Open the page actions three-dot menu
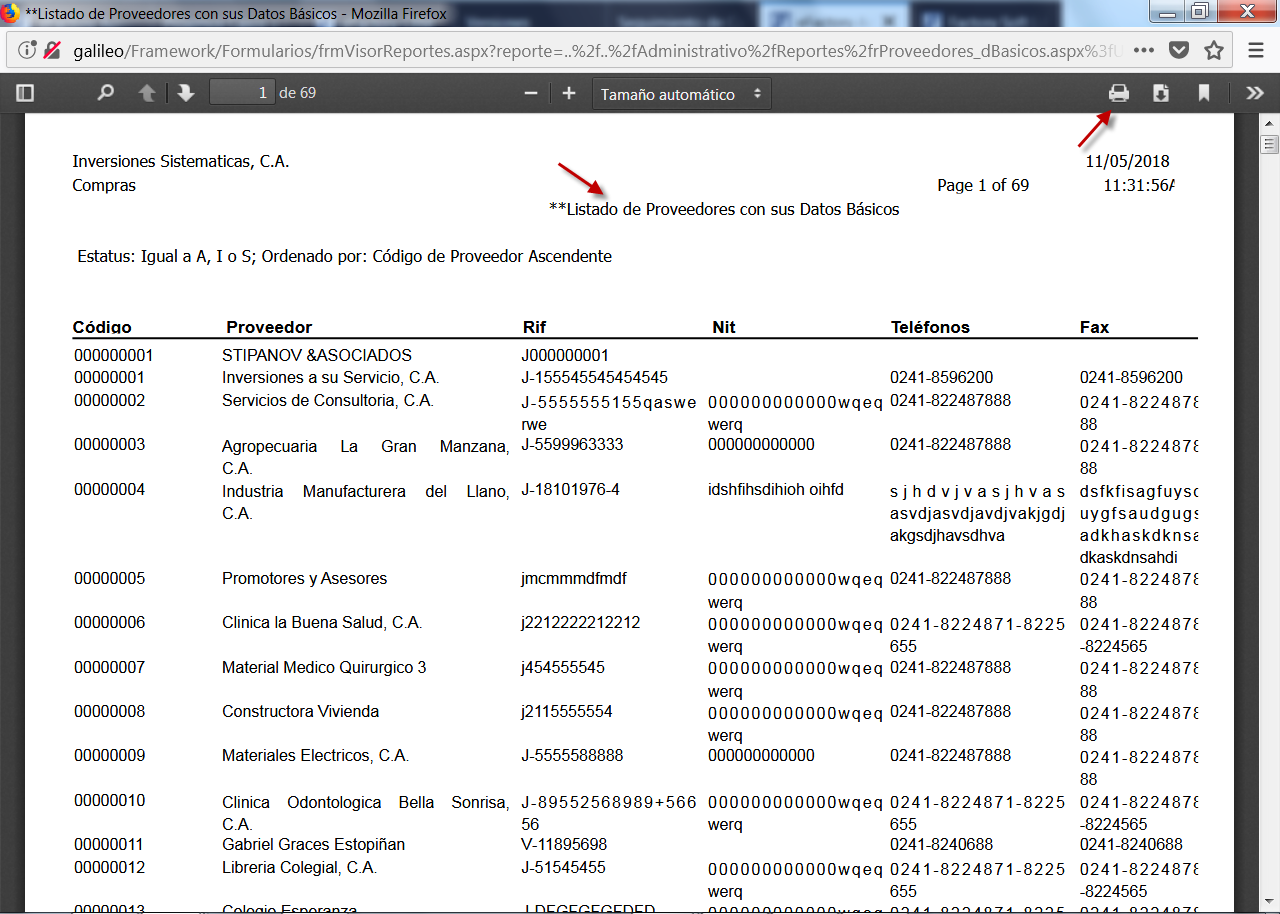 [x=1144, y=50]
